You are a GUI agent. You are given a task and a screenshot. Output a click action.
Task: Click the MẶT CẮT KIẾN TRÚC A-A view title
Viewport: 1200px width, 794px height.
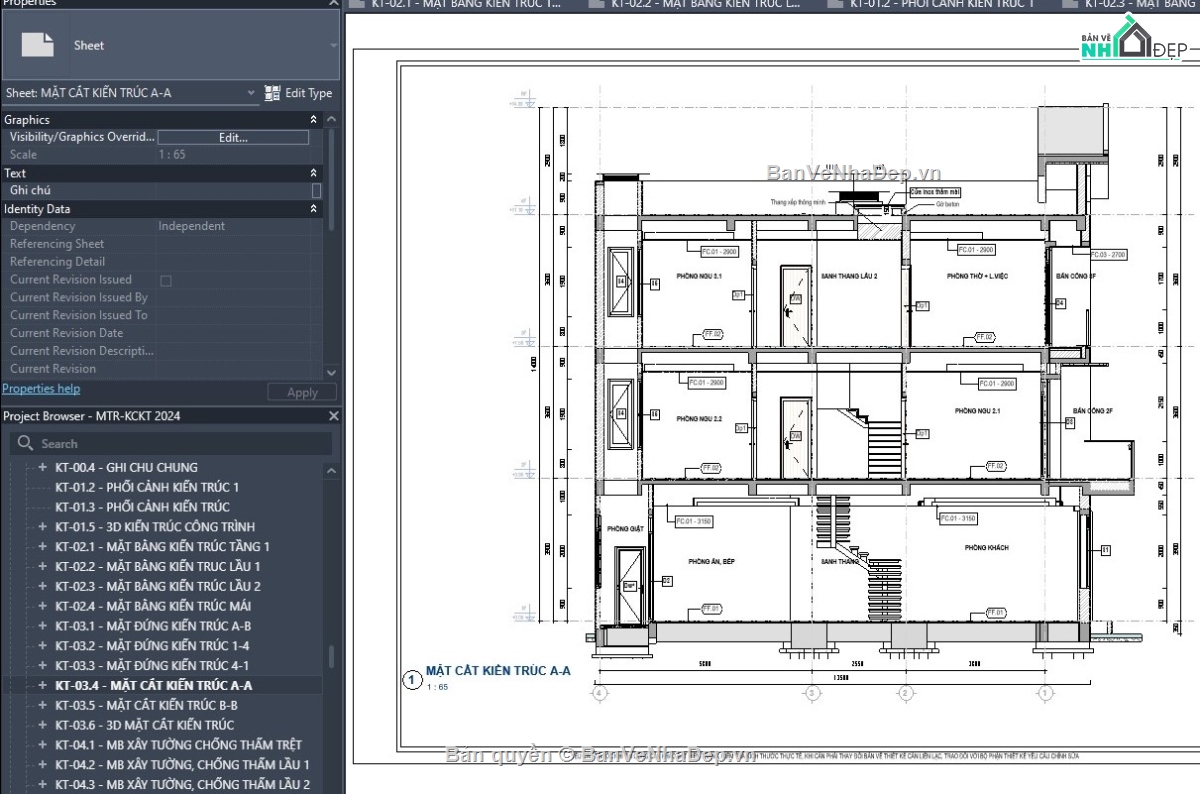(x=498, y=671)
